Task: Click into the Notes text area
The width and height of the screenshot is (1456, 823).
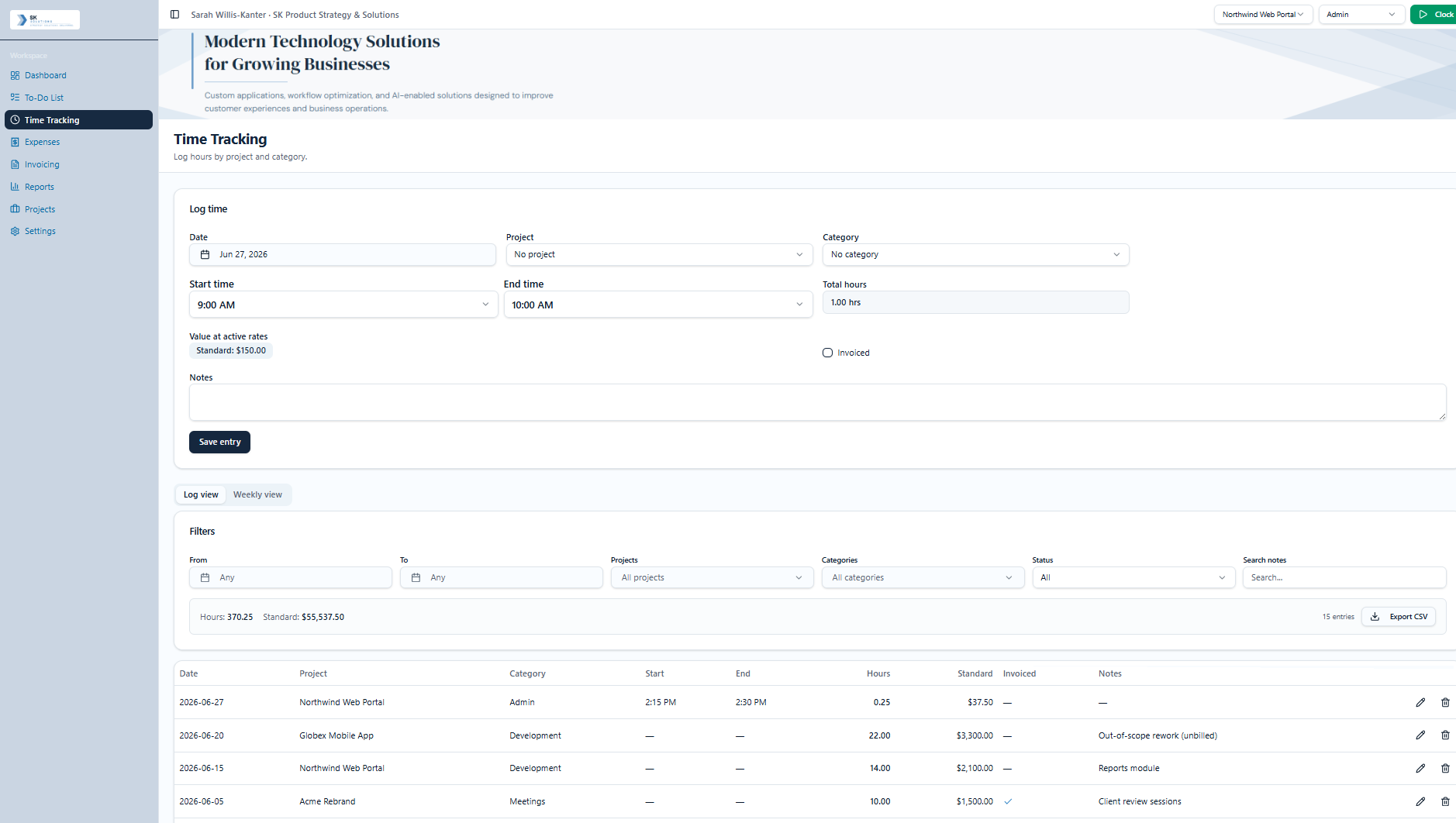Action: click(x=817, y=402)
